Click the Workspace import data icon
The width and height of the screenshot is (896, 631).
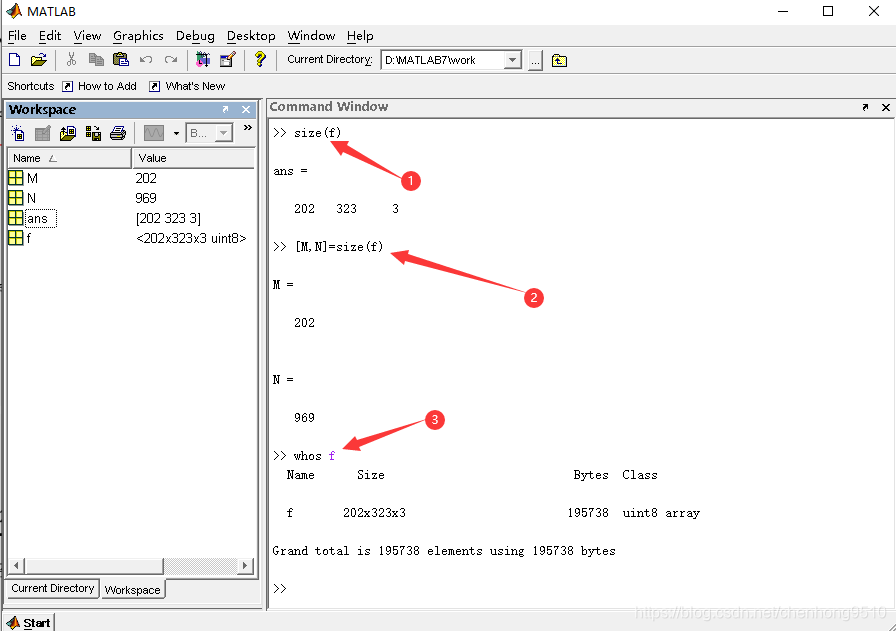click(68, 133)
